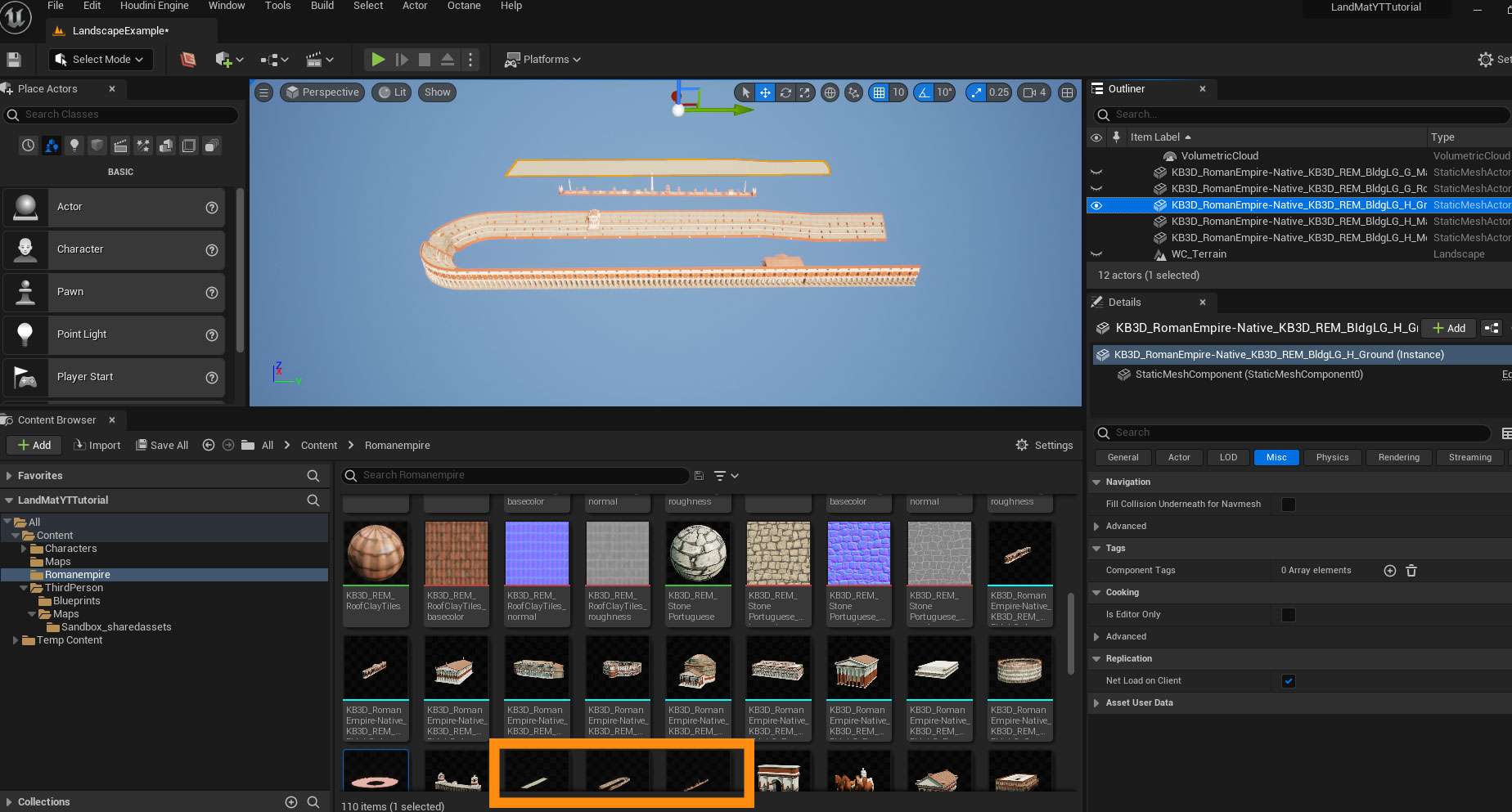Select the Cinematic category in Place Actors

click(120, 146)
